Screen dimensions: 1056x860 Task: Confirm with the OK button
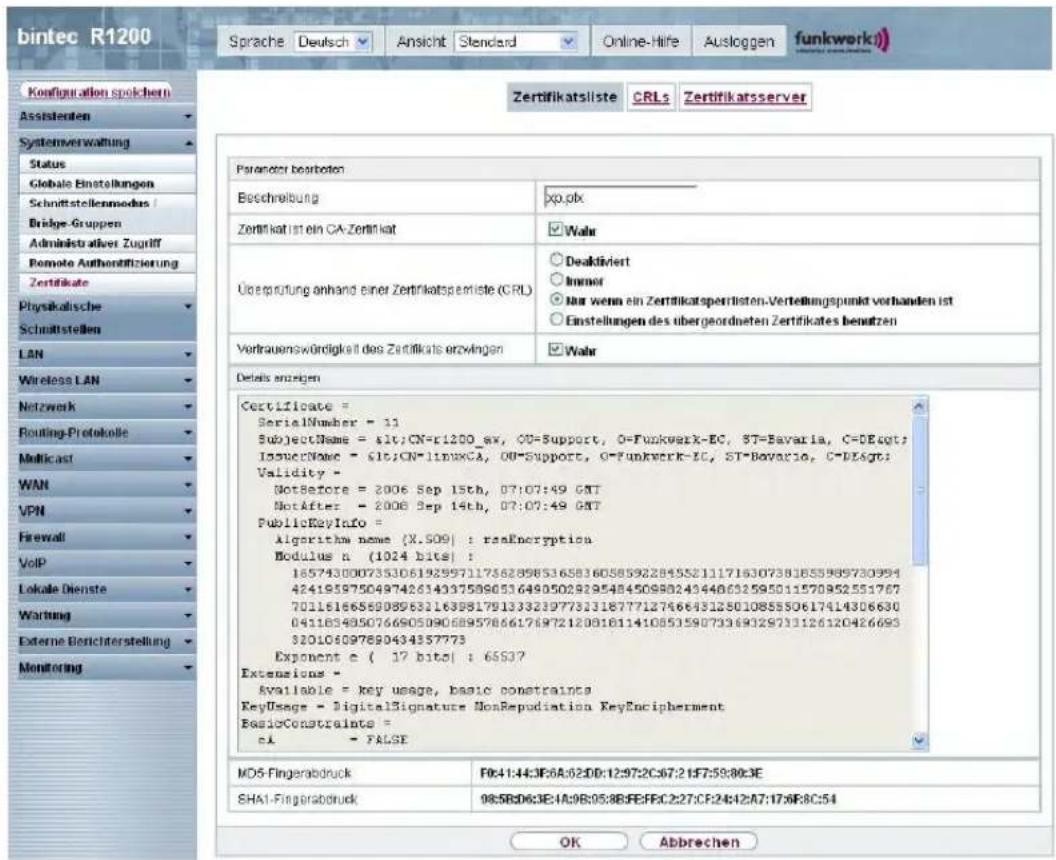click(569, 842)
